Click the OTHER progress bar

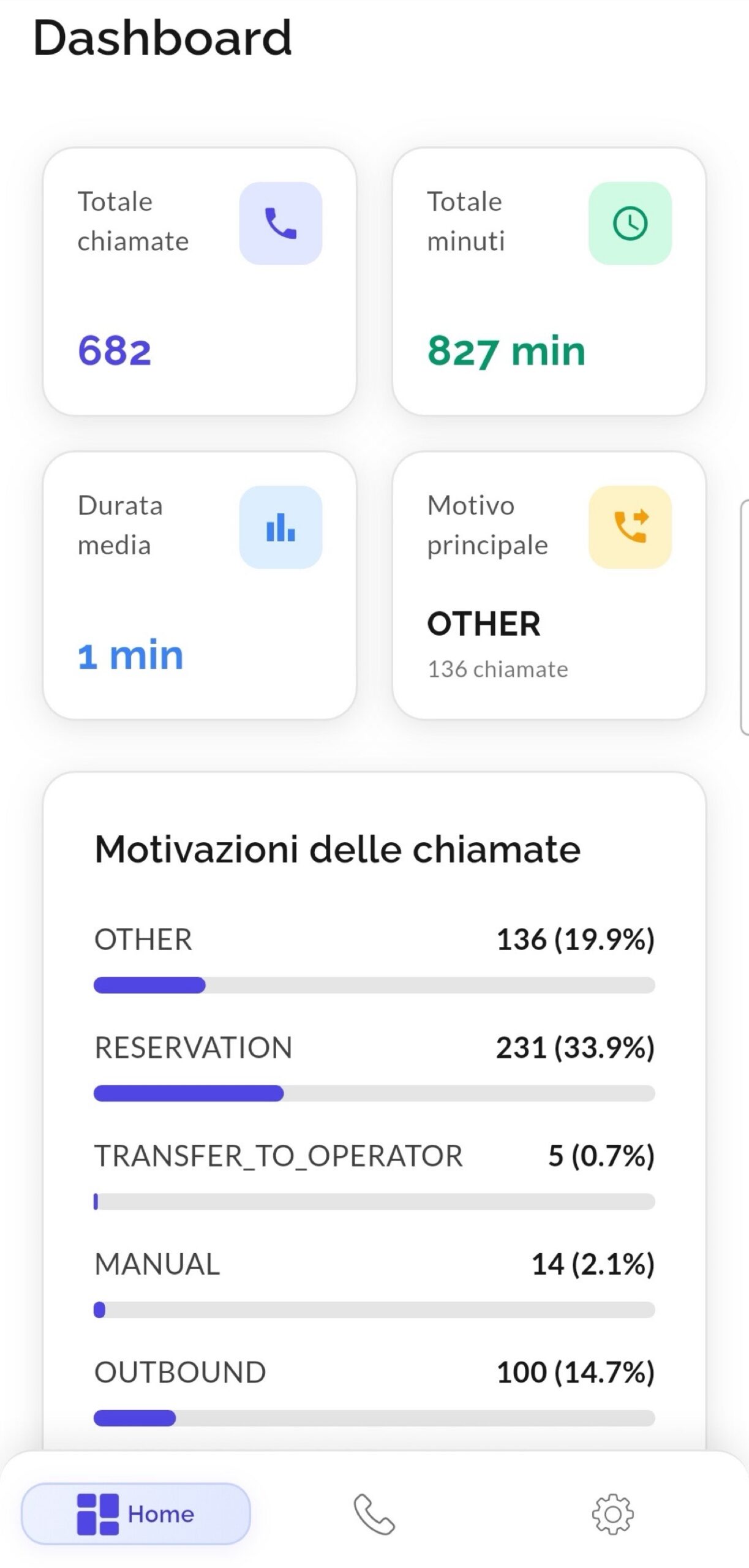[374, 985]
